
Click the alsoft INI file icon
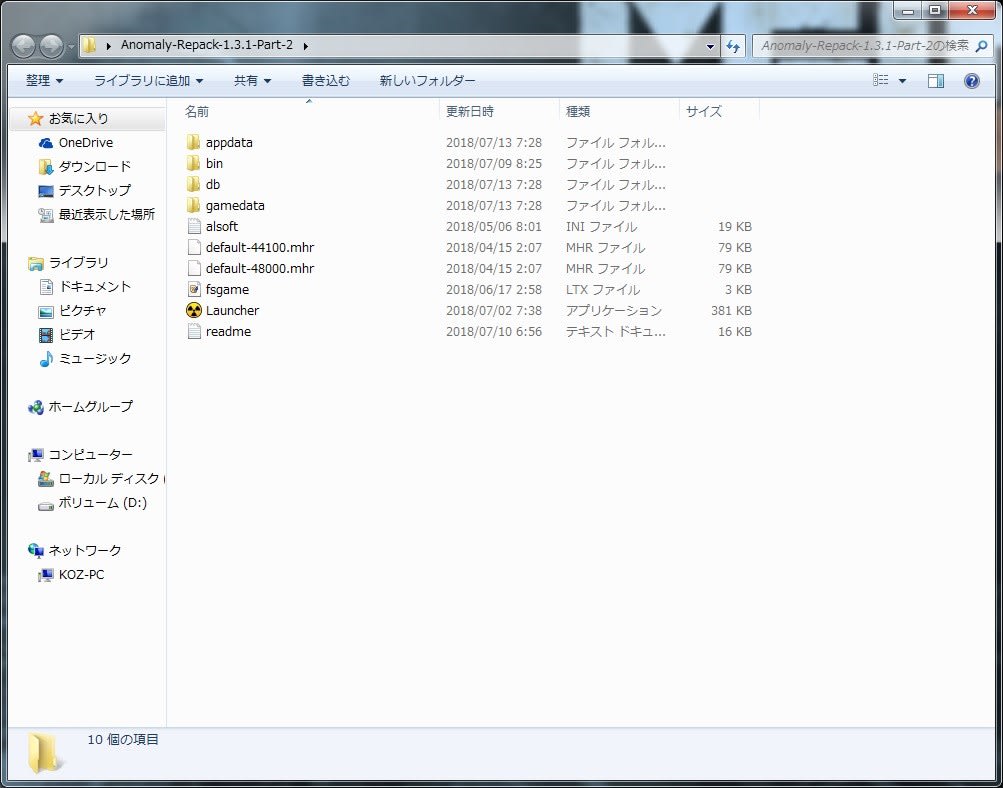point(194,226)
